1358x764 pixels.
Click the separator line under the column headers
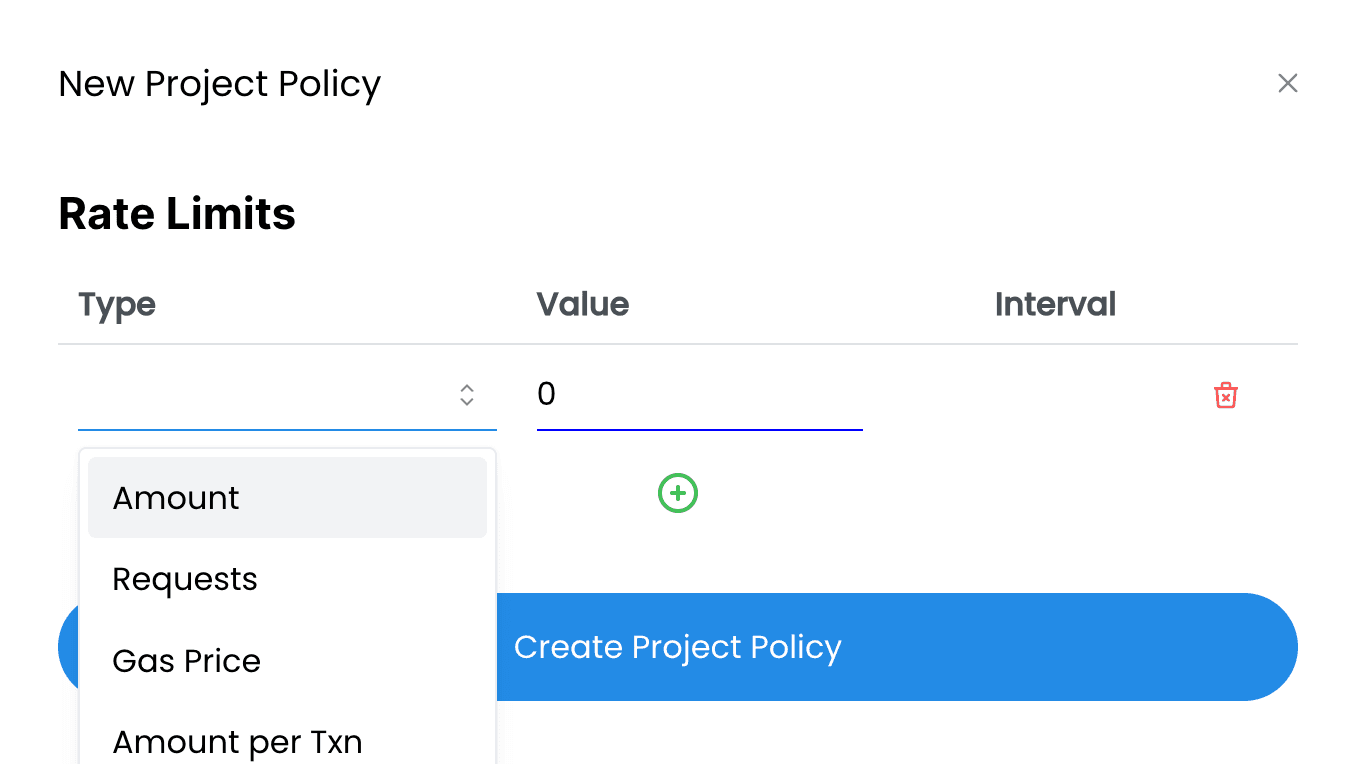[x=678, y=344]
